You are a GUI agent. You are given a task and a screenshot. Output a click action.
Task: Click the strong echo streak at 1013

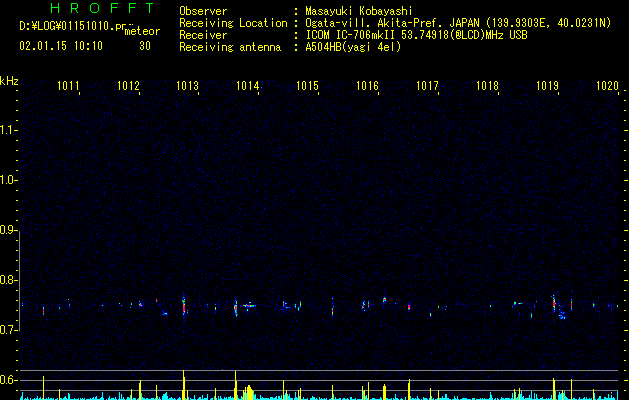coord(184,306)
